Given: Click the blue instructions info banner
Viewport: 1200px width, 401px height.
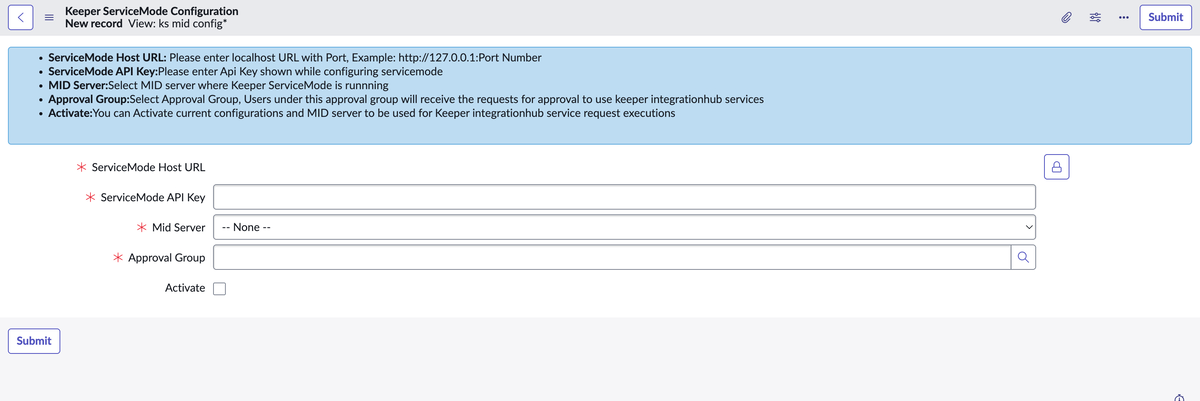Looking at the screenshot, I should click(600, 95).
